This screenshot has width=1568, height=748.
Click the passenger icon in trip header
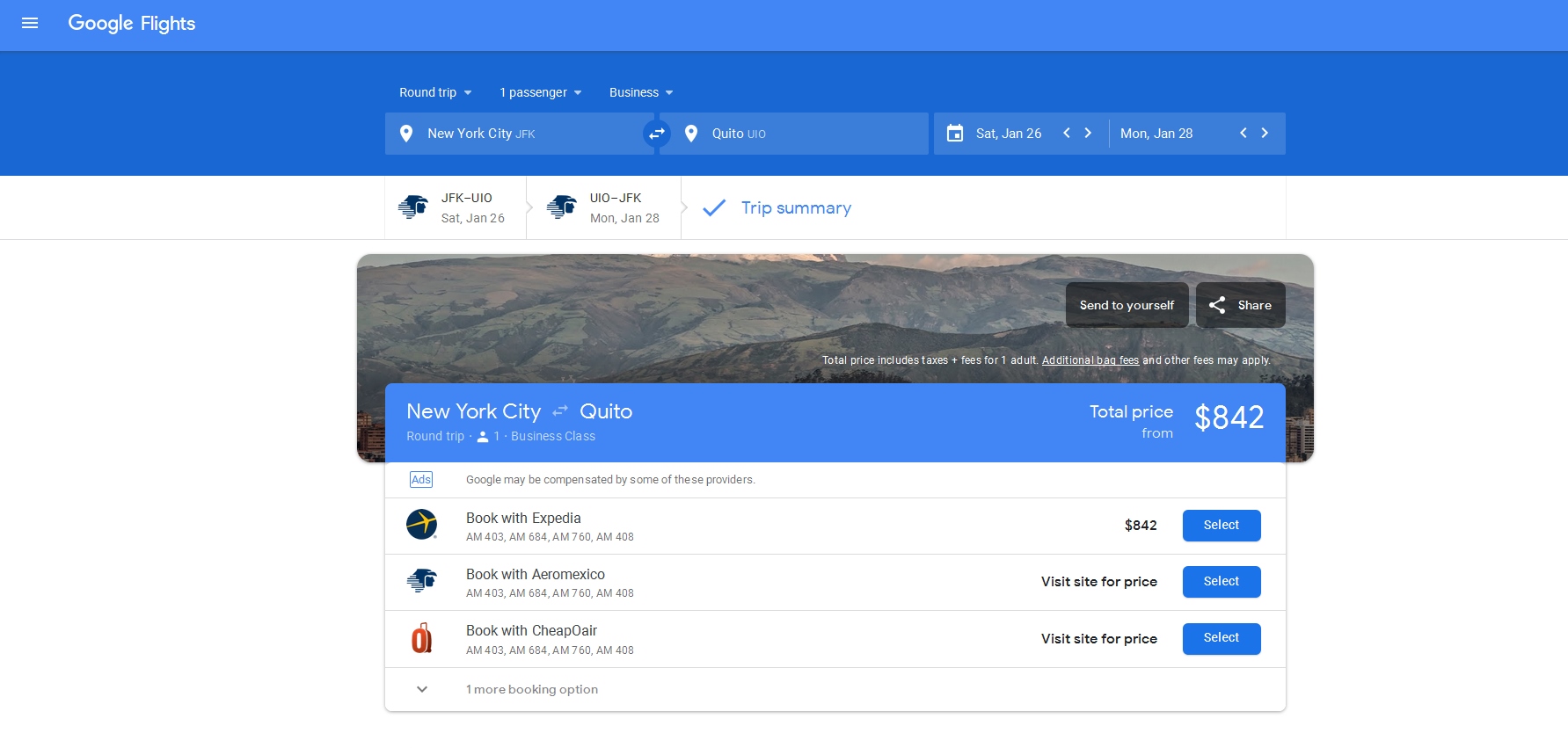click(483, 437)
